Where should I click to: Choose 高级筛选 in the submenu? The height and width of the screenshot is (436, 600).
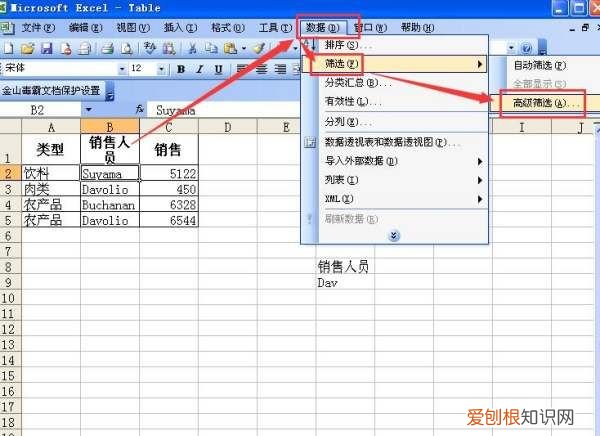pos(546,103)
